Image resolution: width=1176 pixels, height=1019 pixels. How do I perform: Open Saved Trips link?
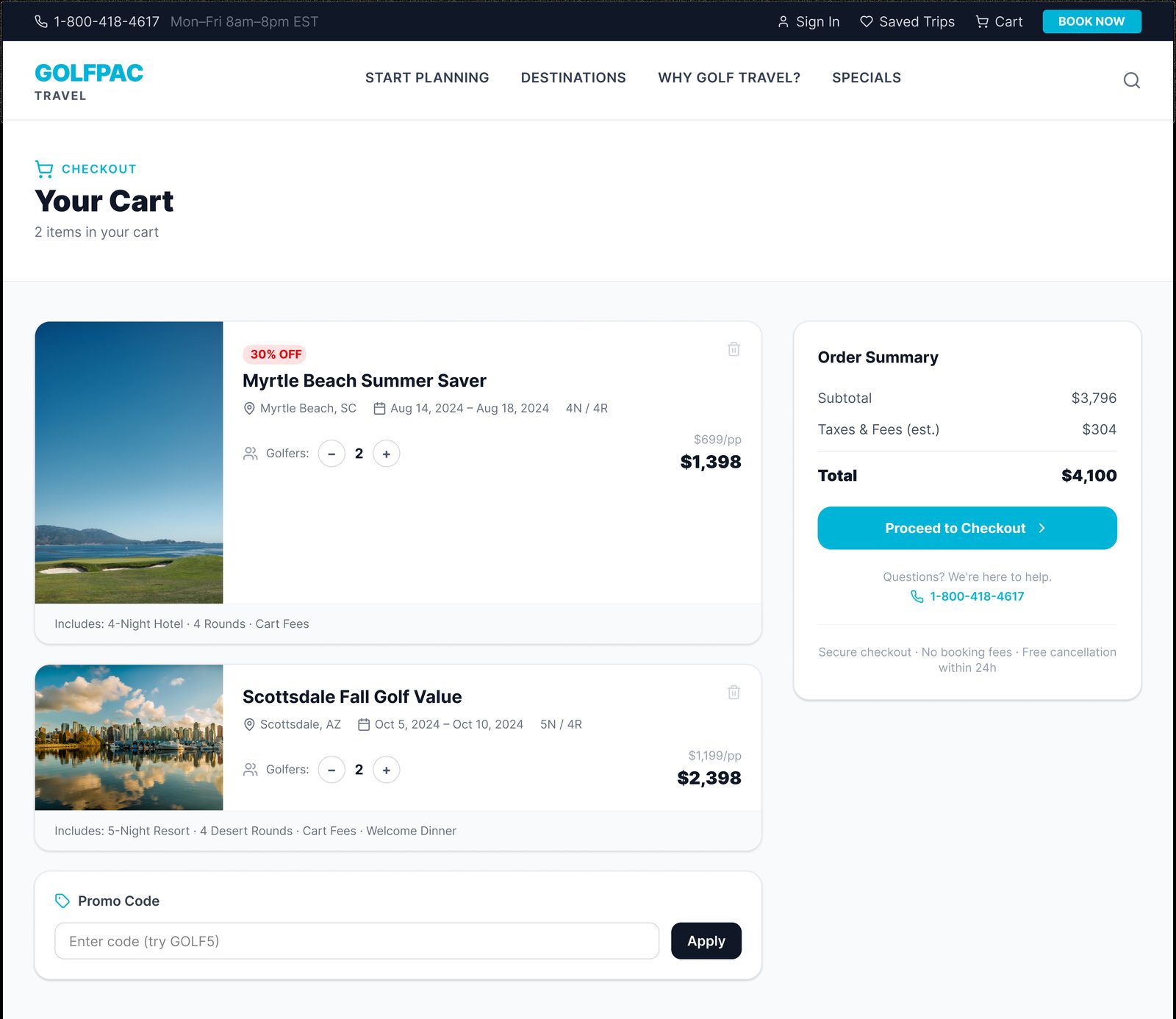(908, 22)
